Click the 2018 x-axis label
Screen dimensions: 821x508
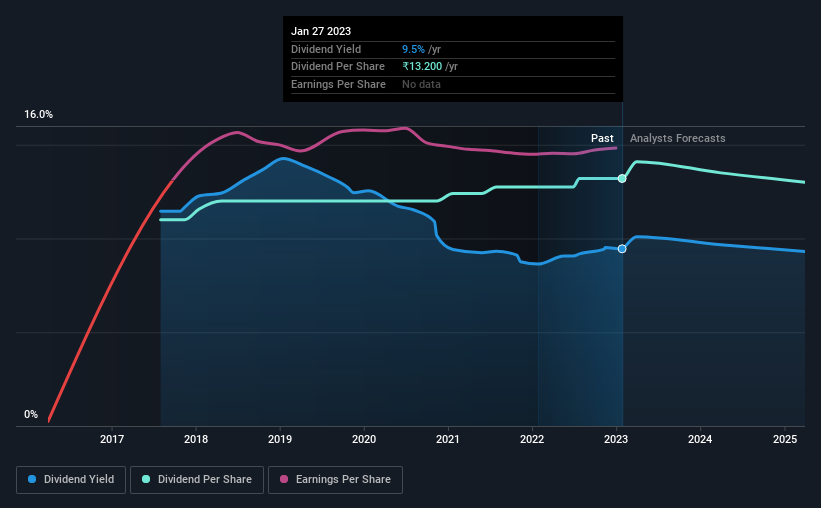(196, 439)
